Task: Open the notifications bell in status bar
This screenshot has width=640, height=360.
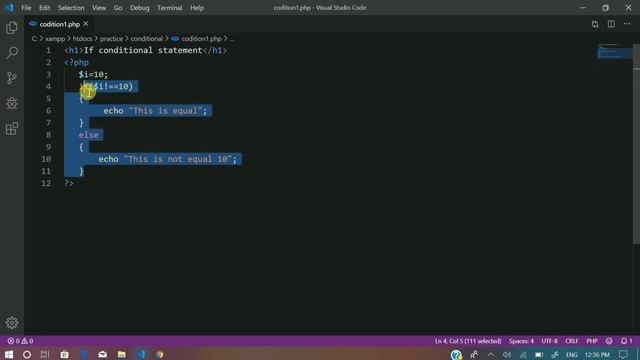Action: tap(627, 341)
